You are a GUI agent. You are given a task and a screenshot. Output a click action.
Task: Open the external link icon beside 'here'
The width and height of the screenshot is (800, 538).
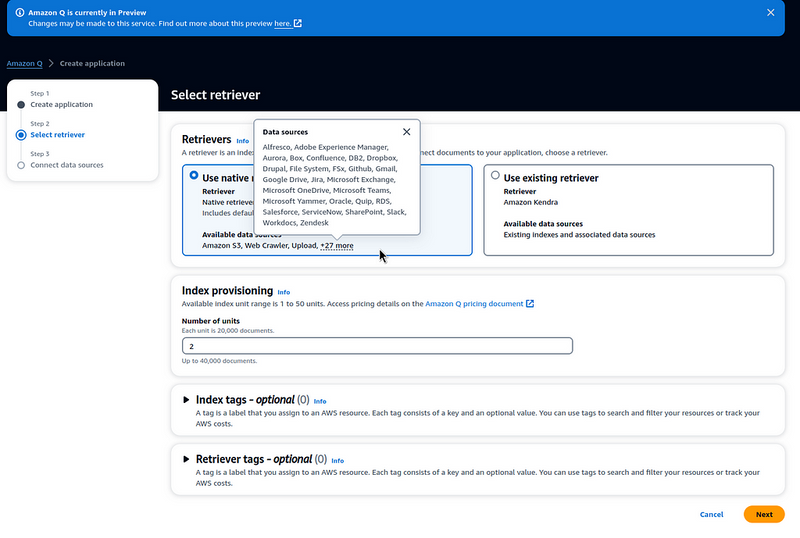pos(298,23)
